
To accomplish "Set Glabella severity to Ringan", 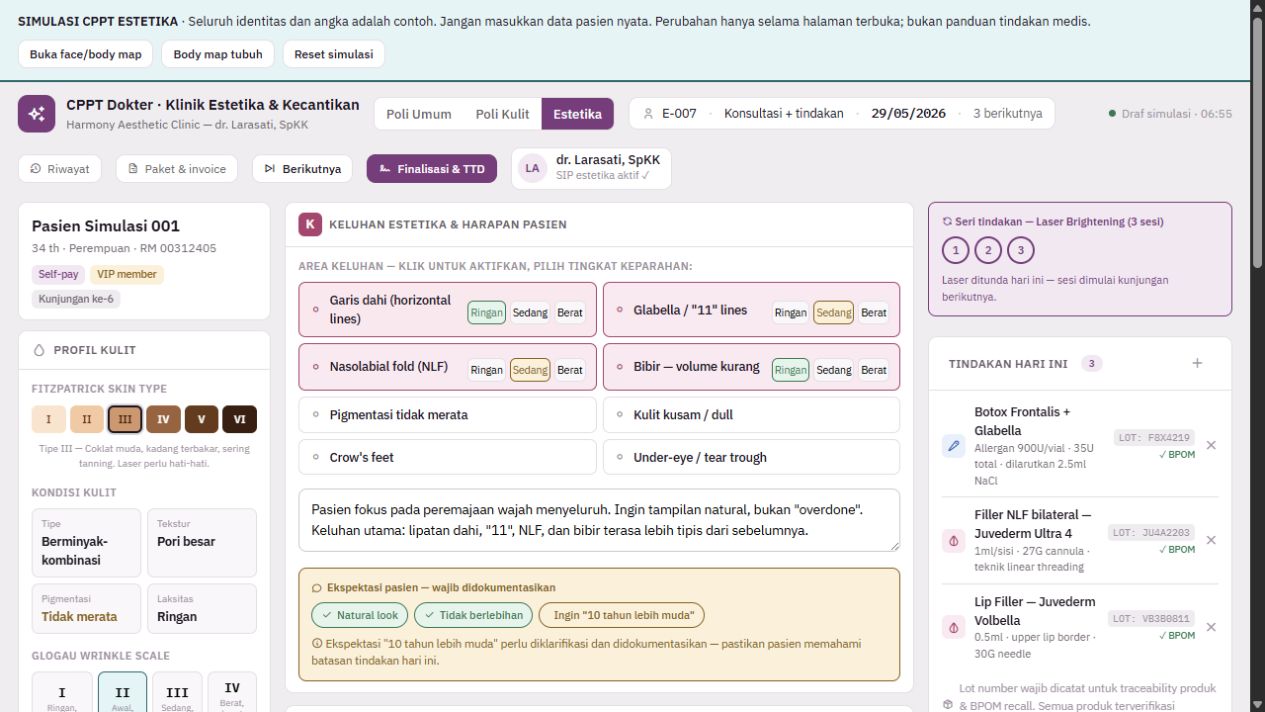I will [790, 313].
